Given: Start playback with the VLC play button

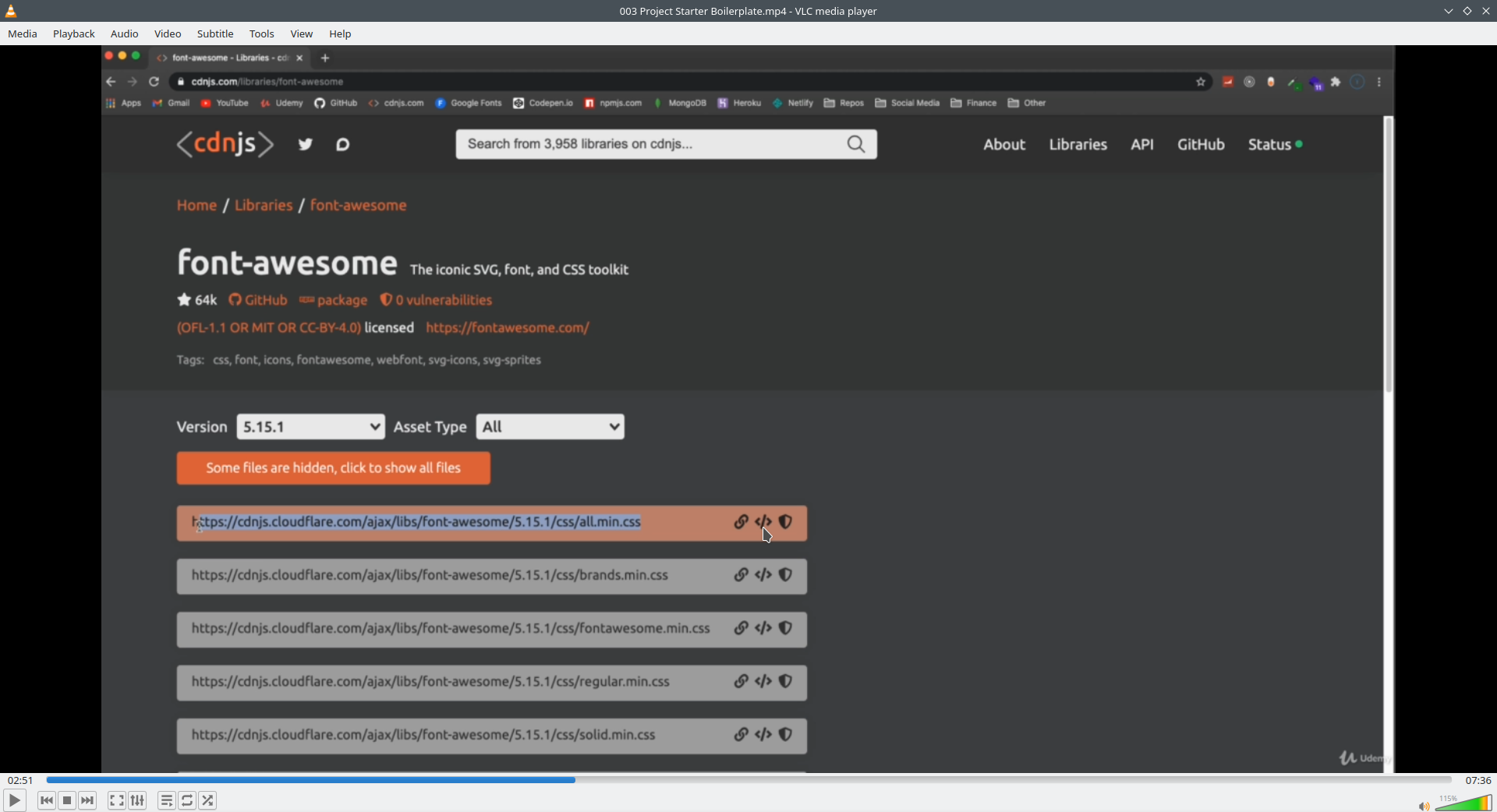Looking at the screenshot, I should [14, 800].
